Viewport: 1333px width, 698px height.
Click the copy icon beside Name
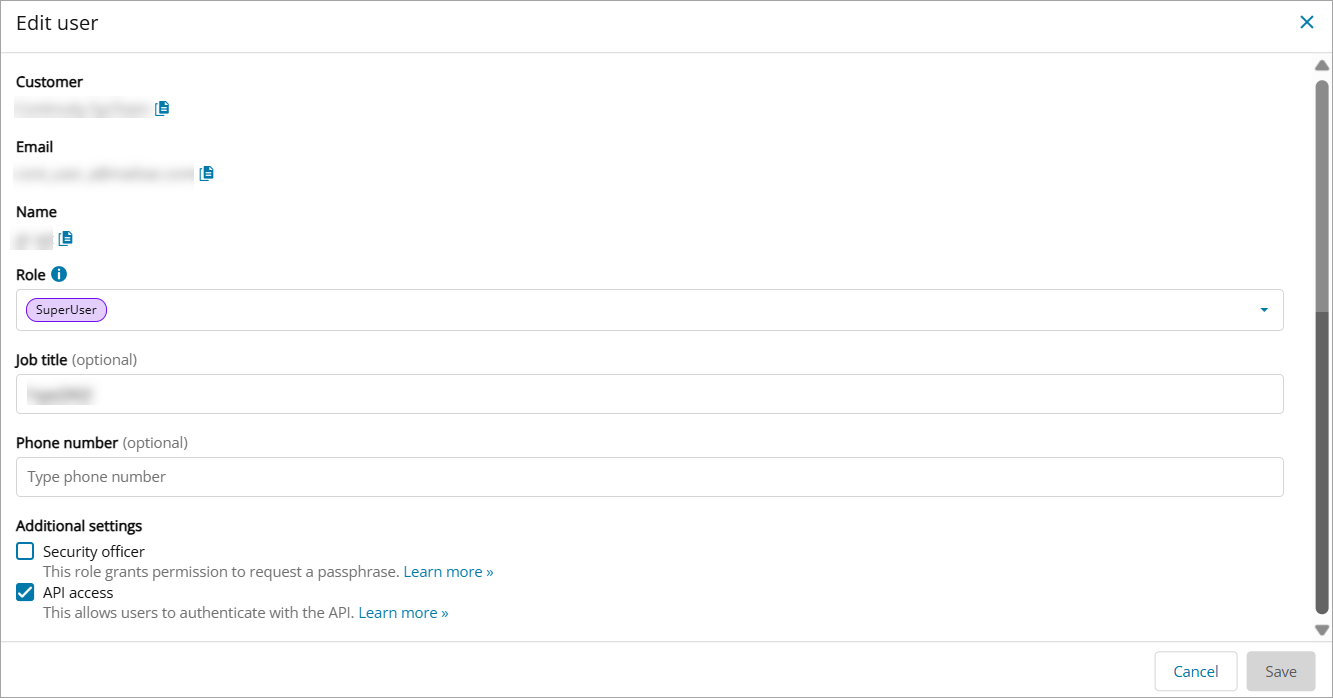pos(66,238)
